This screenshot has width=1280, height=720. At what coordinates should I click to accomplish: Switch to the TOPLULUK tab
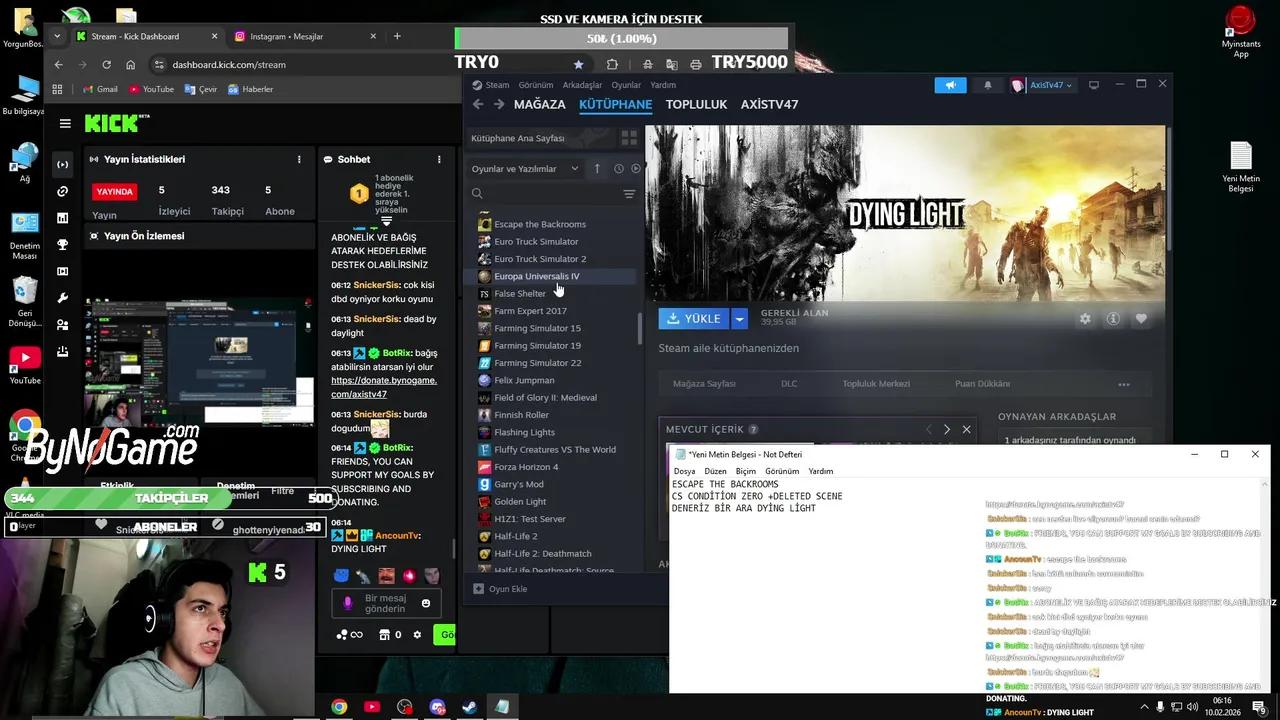pyautogui.click(x=696, y=104)
